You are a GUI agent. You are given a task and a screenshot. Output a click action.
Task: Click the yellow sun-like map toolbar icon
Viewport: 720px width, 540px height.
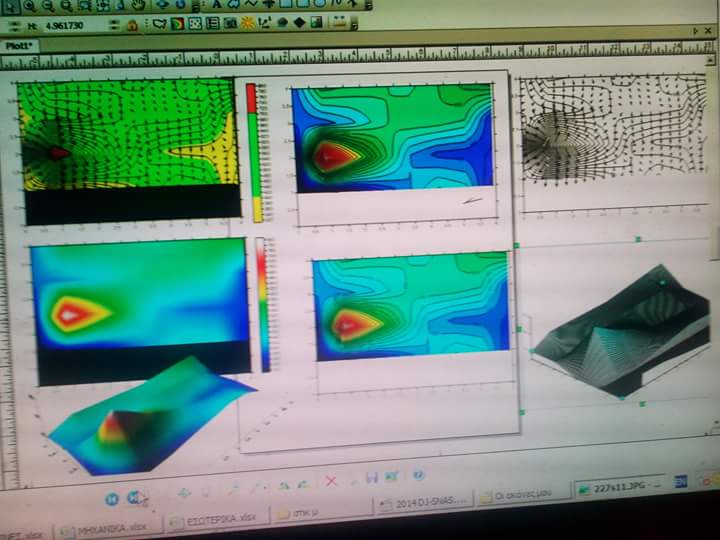[x=247, y=23]
